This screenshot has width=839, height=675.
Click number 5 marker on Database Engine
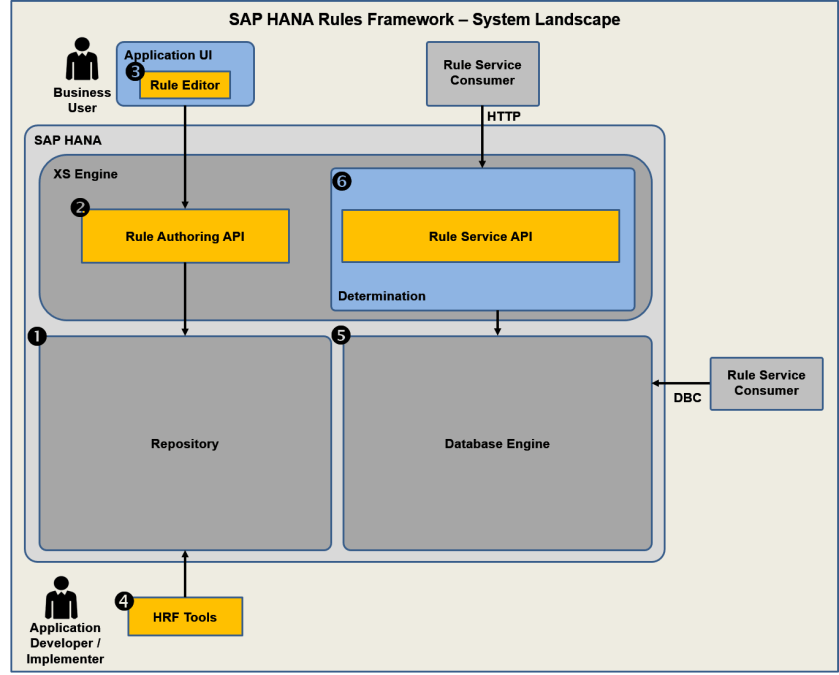point(341,336)
